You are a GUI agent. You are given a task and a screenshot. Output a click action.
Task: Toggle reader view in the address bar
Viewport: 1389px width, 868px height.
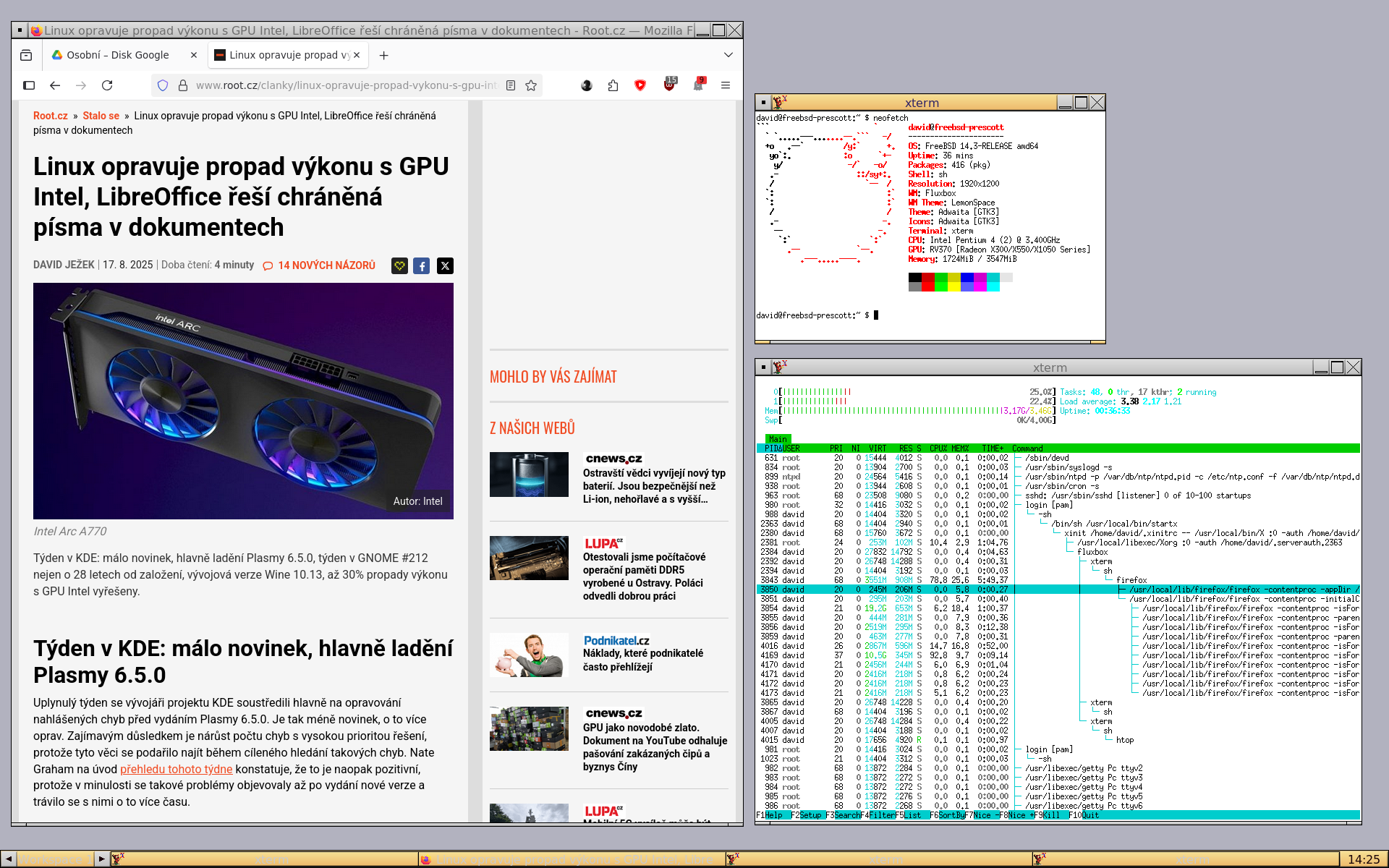511,85
